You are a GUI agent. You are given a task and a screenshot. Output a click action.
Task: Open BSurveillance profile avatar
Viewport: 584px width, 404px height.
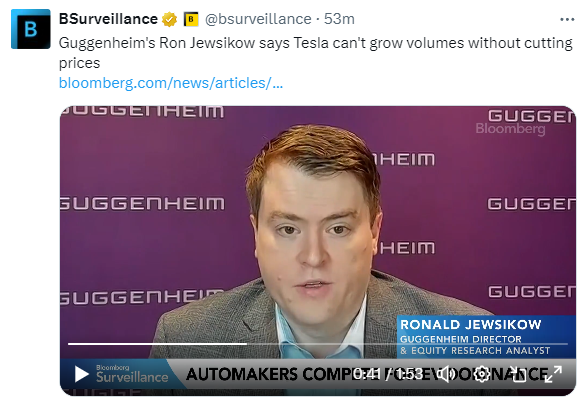click(x=31, y=29)
